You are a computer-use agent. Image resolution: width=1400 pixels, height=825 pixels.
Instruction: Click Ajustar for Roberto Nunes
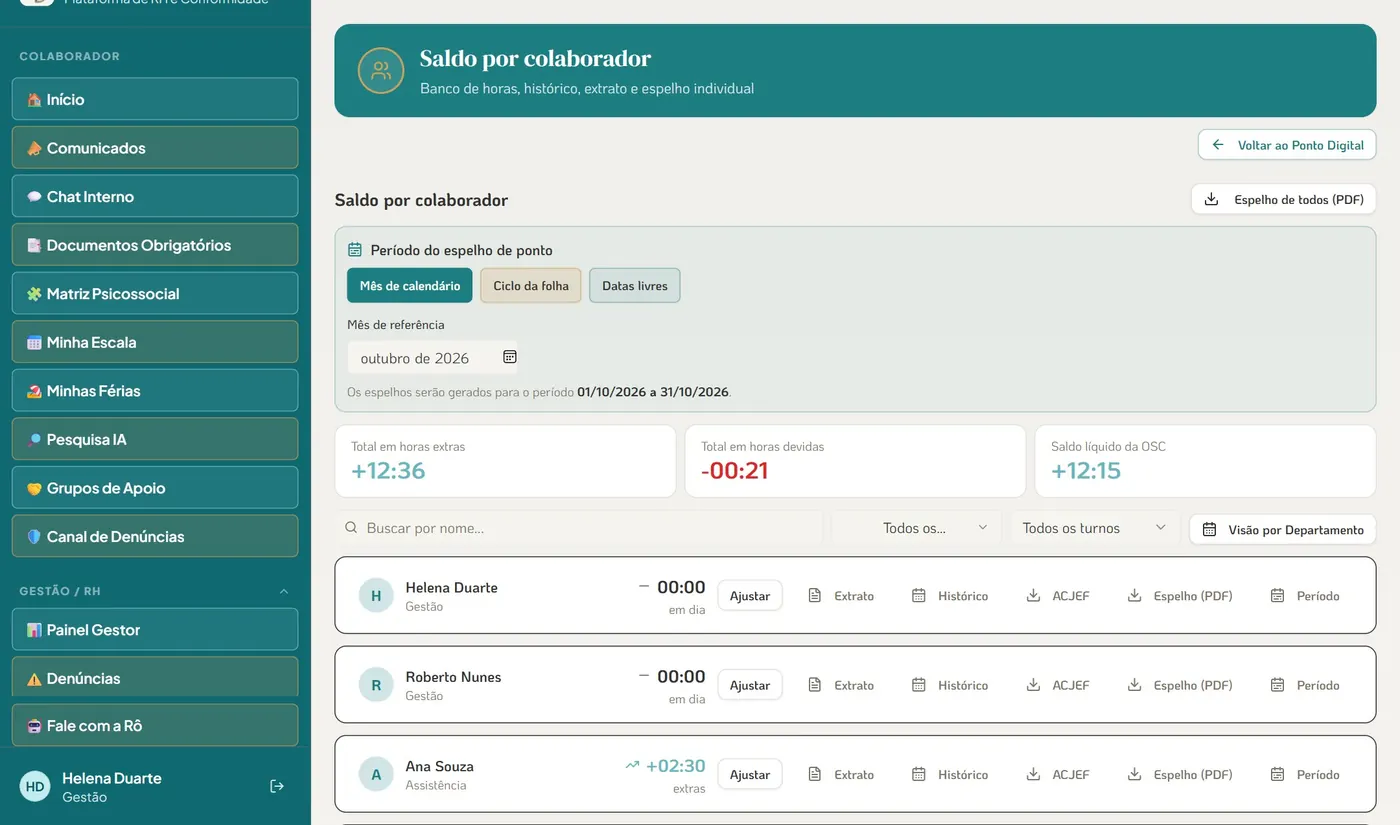point(750,685)
